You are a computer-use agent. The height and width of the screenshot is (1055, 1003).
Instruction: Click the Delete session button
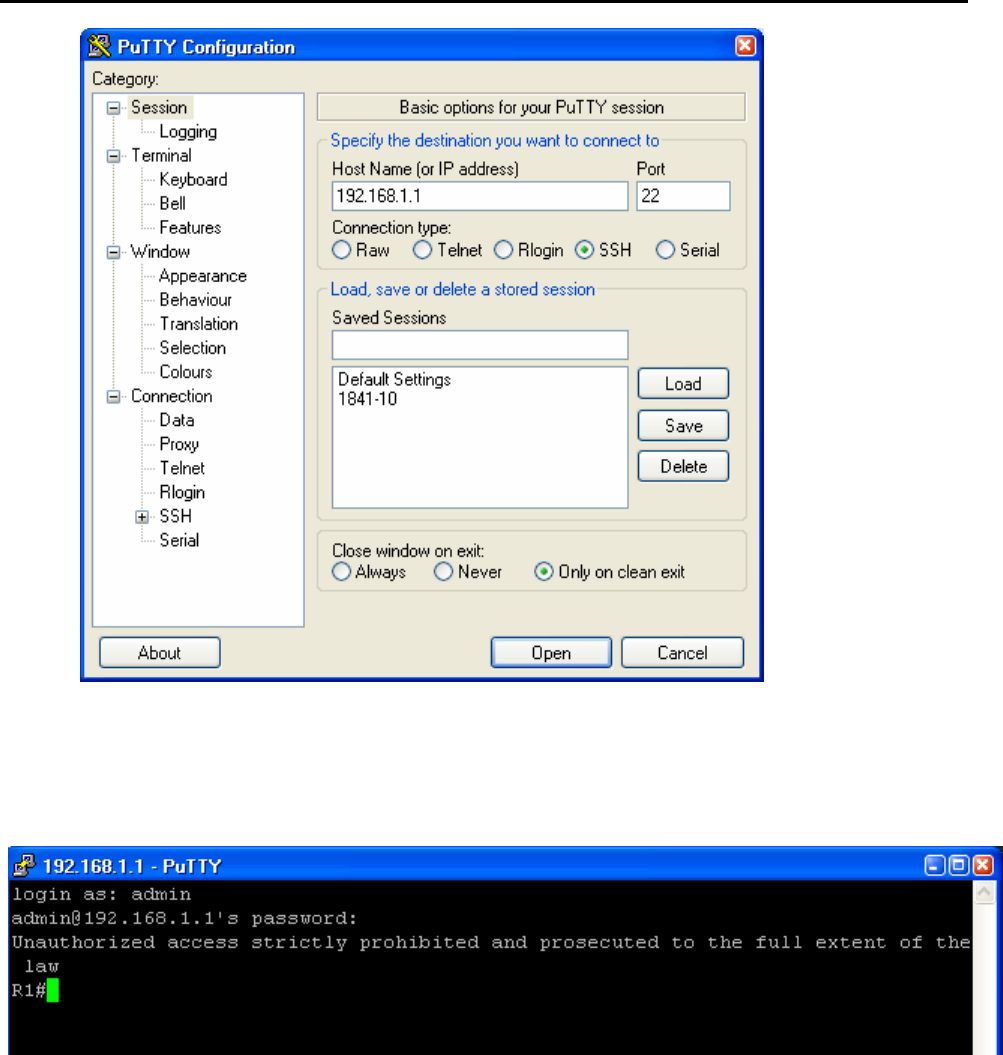pos(683,466)
